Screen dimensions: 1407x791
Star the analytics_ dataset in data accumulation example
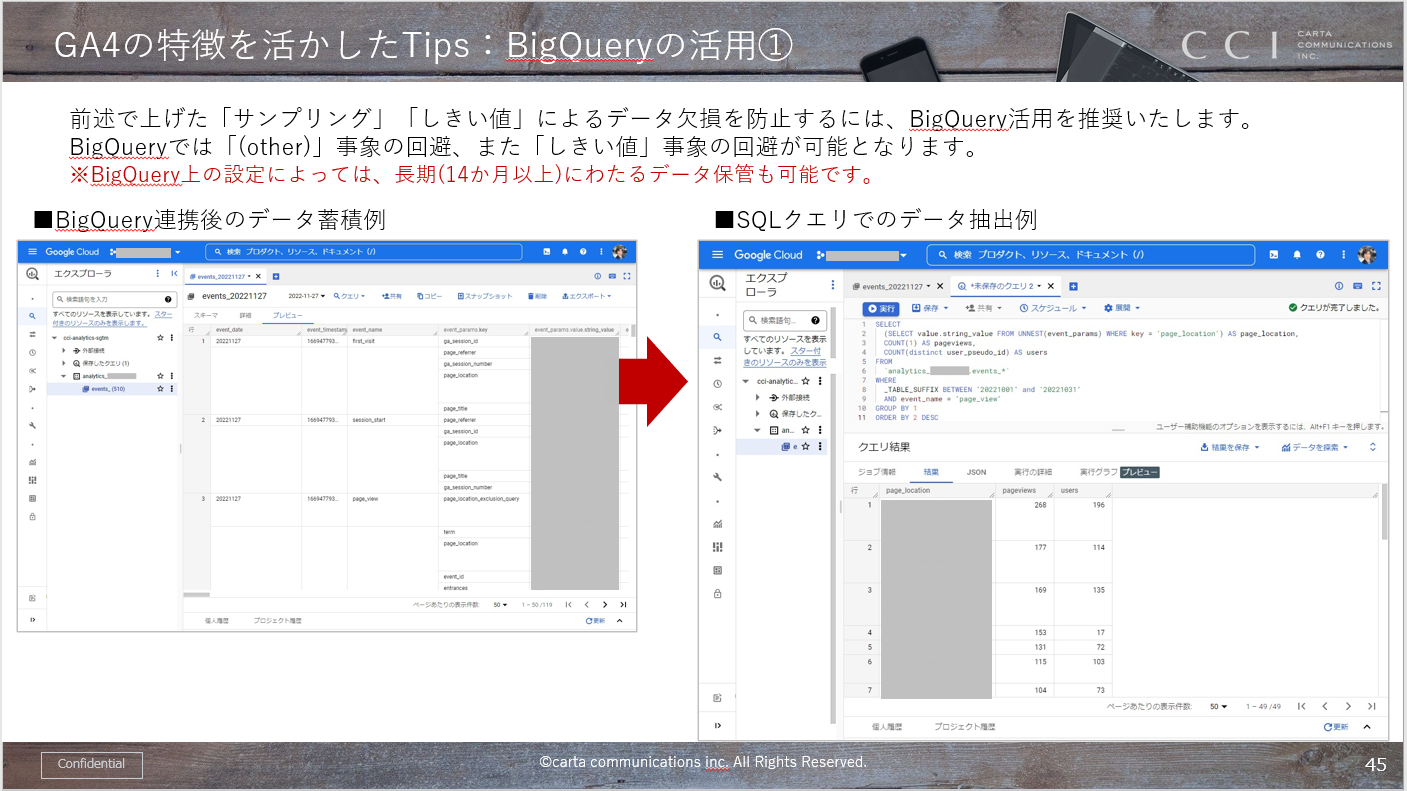160,376
